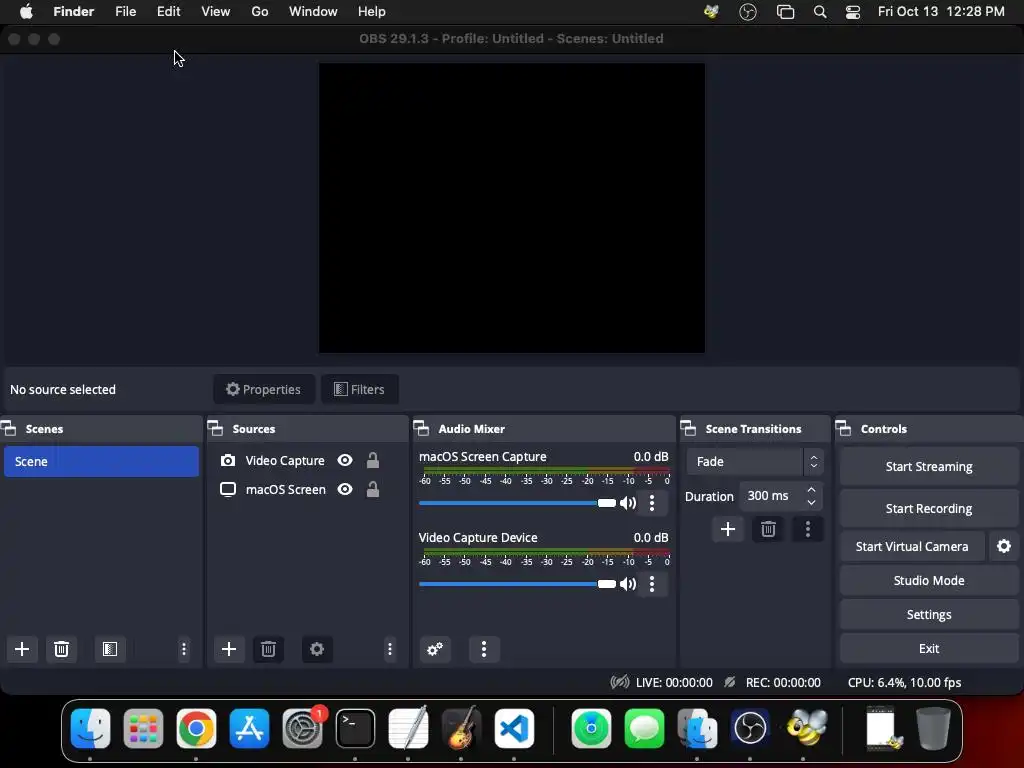Decrease transition duration with down arrow
Viewport: 1024px width, 768px height.
811,502
